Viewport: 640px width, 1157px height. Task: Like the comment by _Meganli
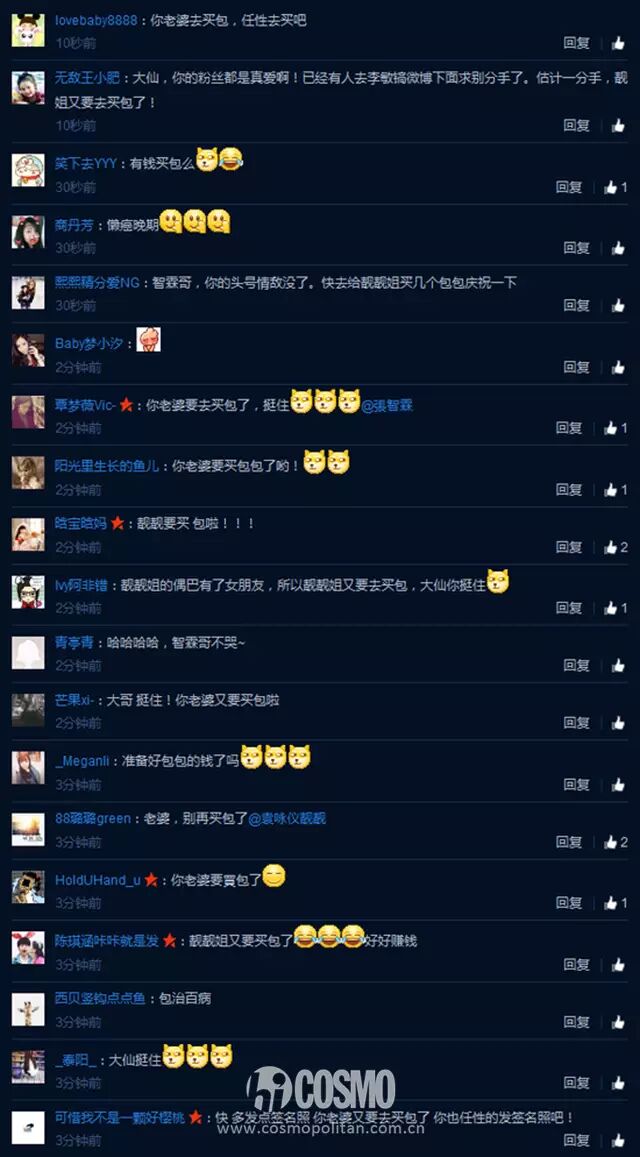(618, 784)
